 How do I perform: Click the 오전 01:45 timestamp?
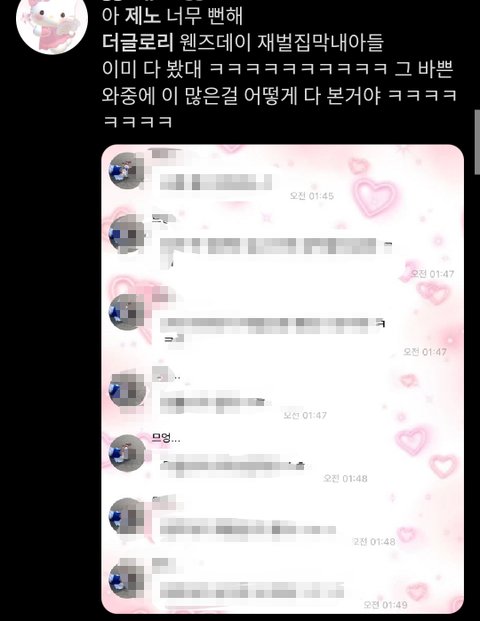tap(312, 196)
